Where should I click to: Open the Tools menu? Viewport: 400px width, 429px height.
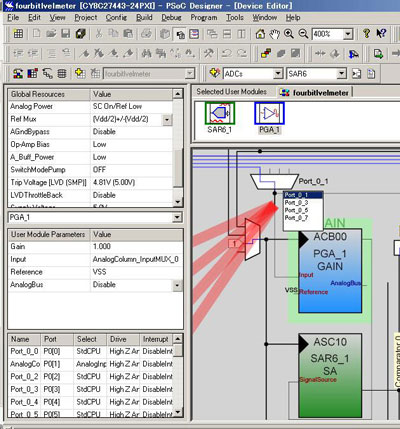click(x=235, y=17)
